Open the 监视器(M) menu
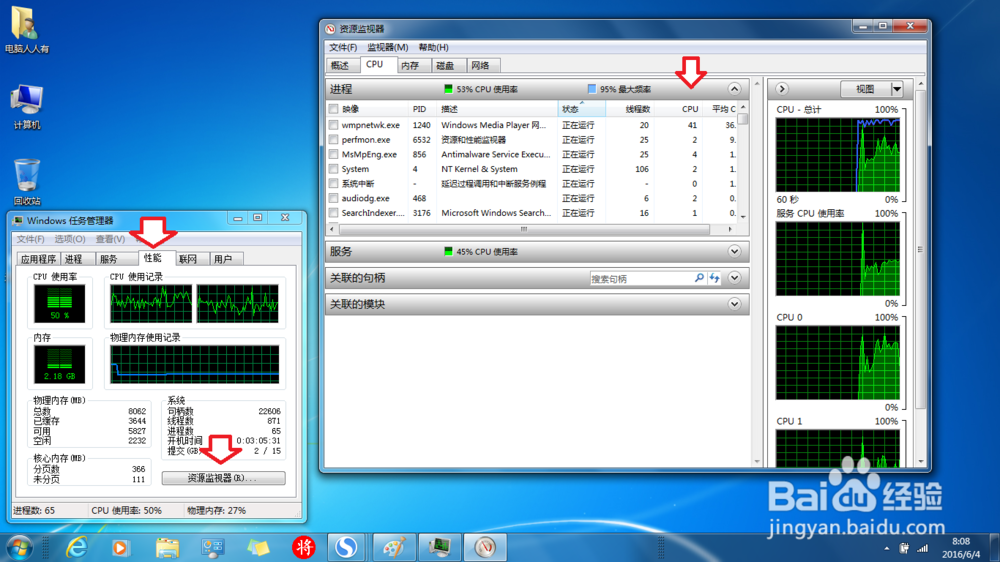Screen dimensions: 1000x562 tap(387, 47)
